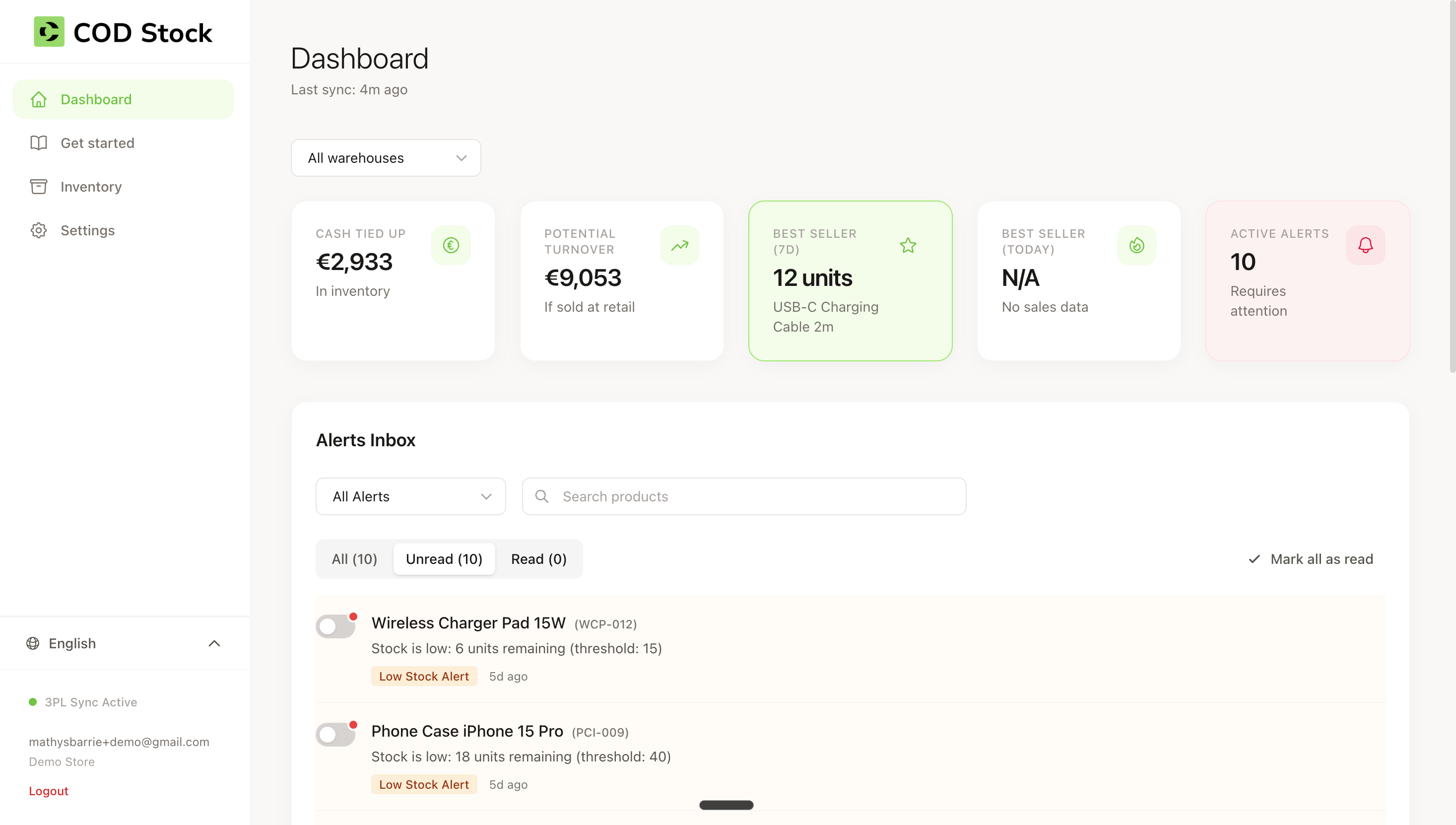
Task: Click the trend icon on Potential Turnover card
Action: pos(679,245)
